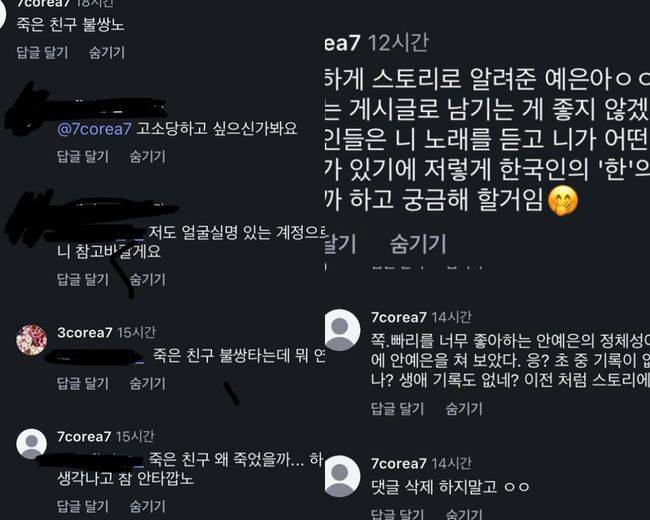Hide the 안타깝노 comment by 7corea7
This screenshot has width=650, height=520.
(x=148, y=506)
